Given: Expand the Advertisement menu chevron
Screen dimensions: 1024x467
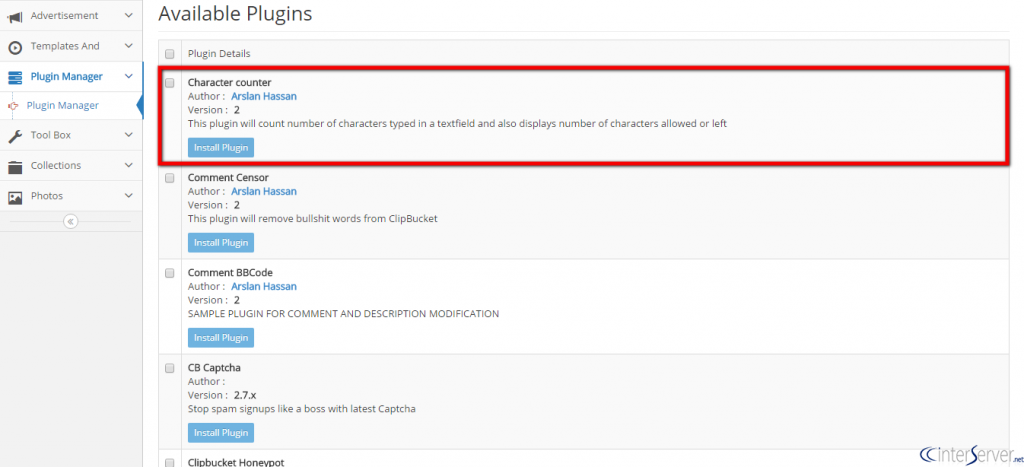Looking at the screenshot, I should pyautogui.click(x=129, y=16).
